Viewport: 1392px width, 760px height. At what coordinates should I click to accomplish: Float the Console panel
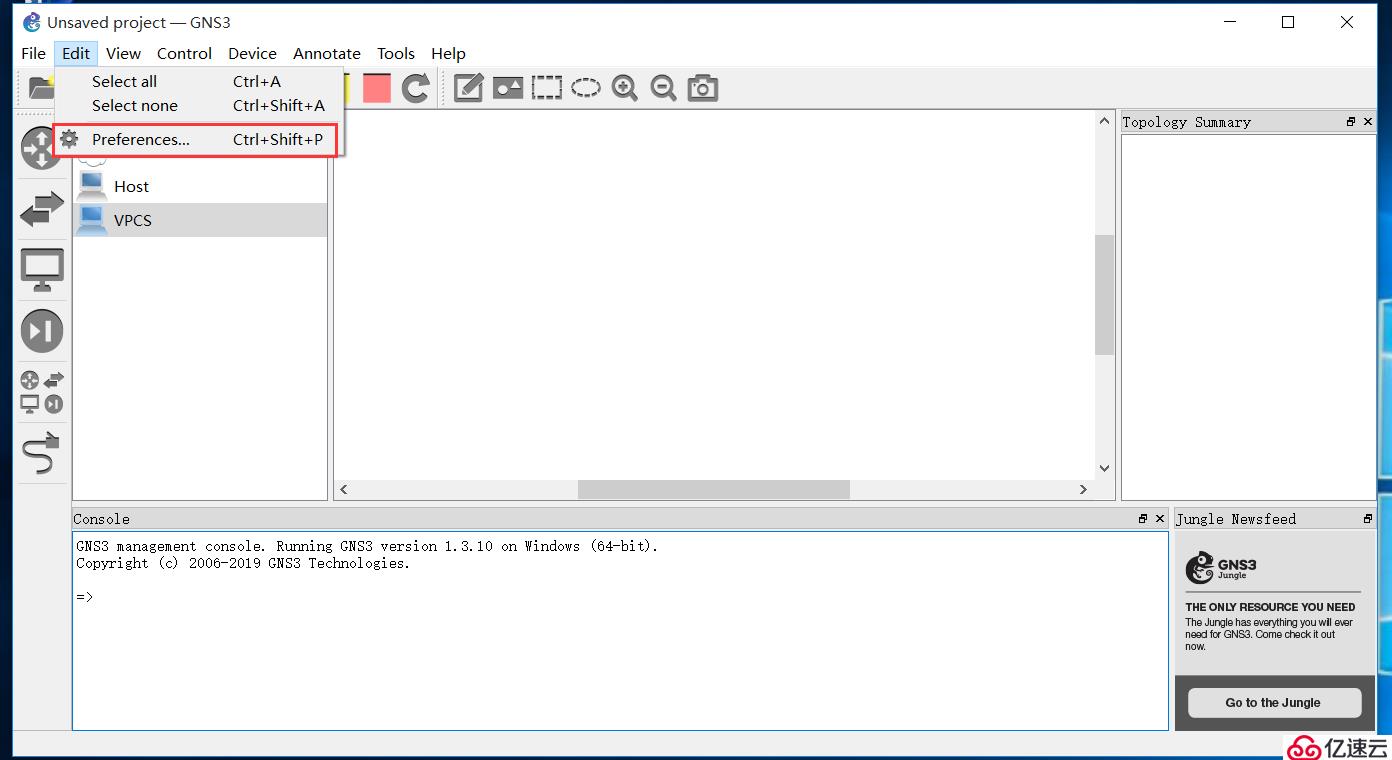(x=1143, y=519)
